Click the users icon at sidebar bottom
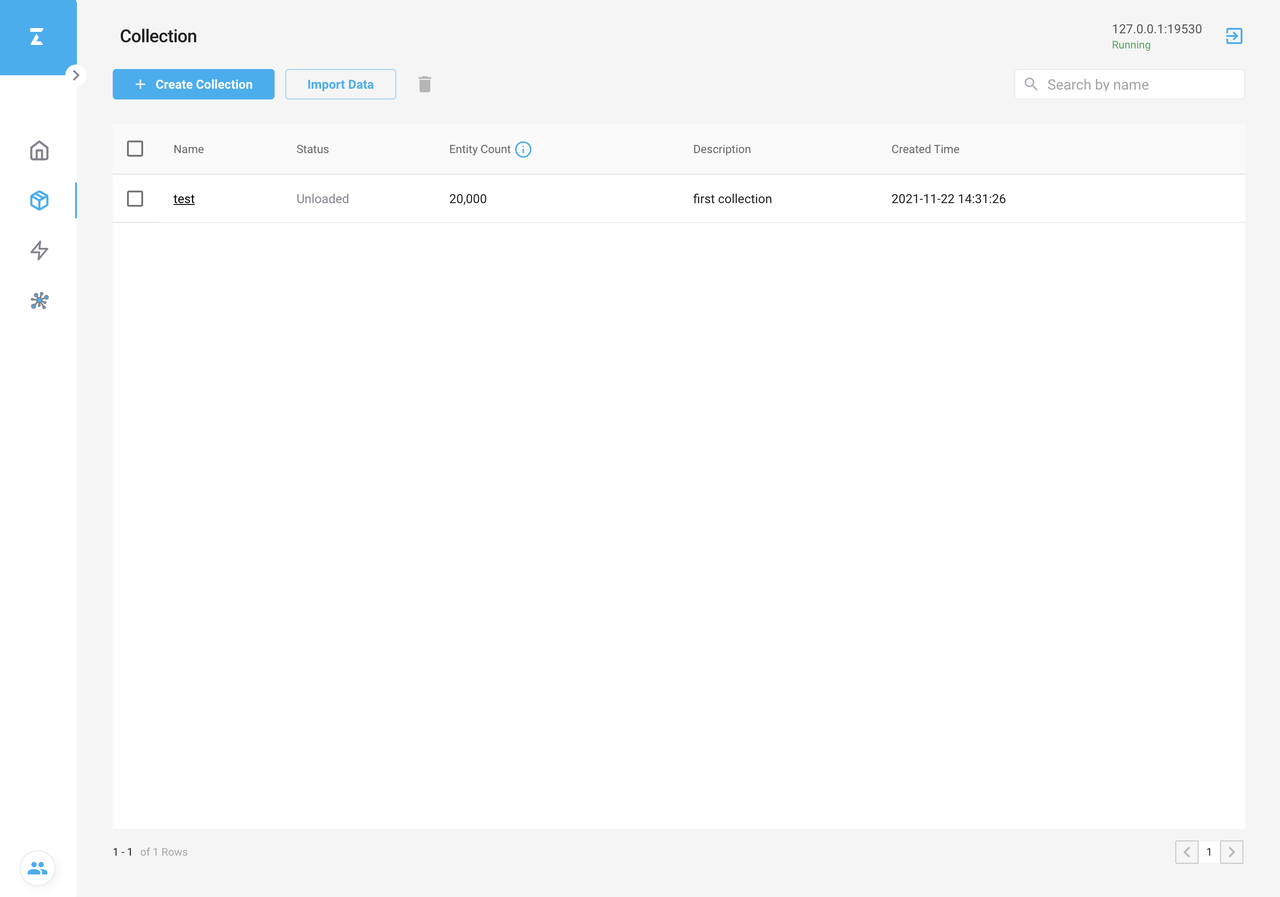The height and width of the screenshot is (897, 1280). tap(38, 868)
